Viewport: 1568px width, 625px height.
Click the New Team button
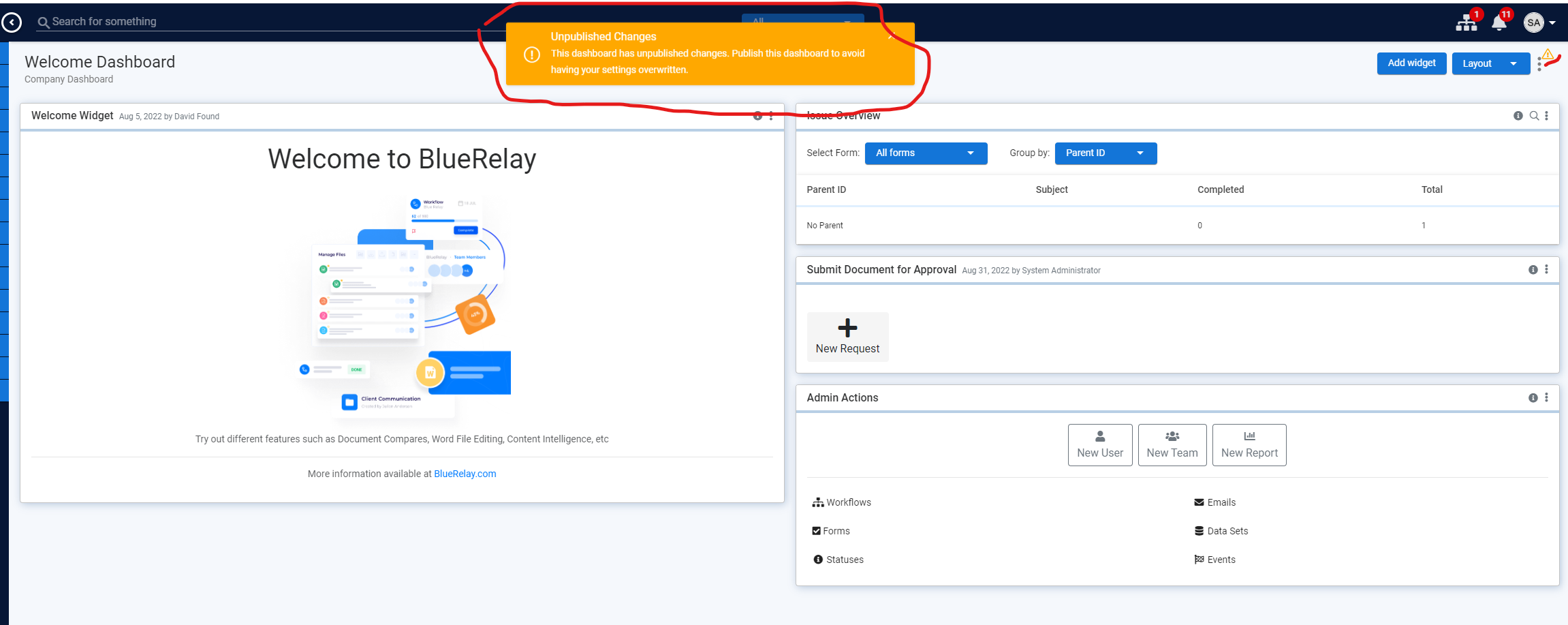pyautogui.click(x=1172, y=445)
